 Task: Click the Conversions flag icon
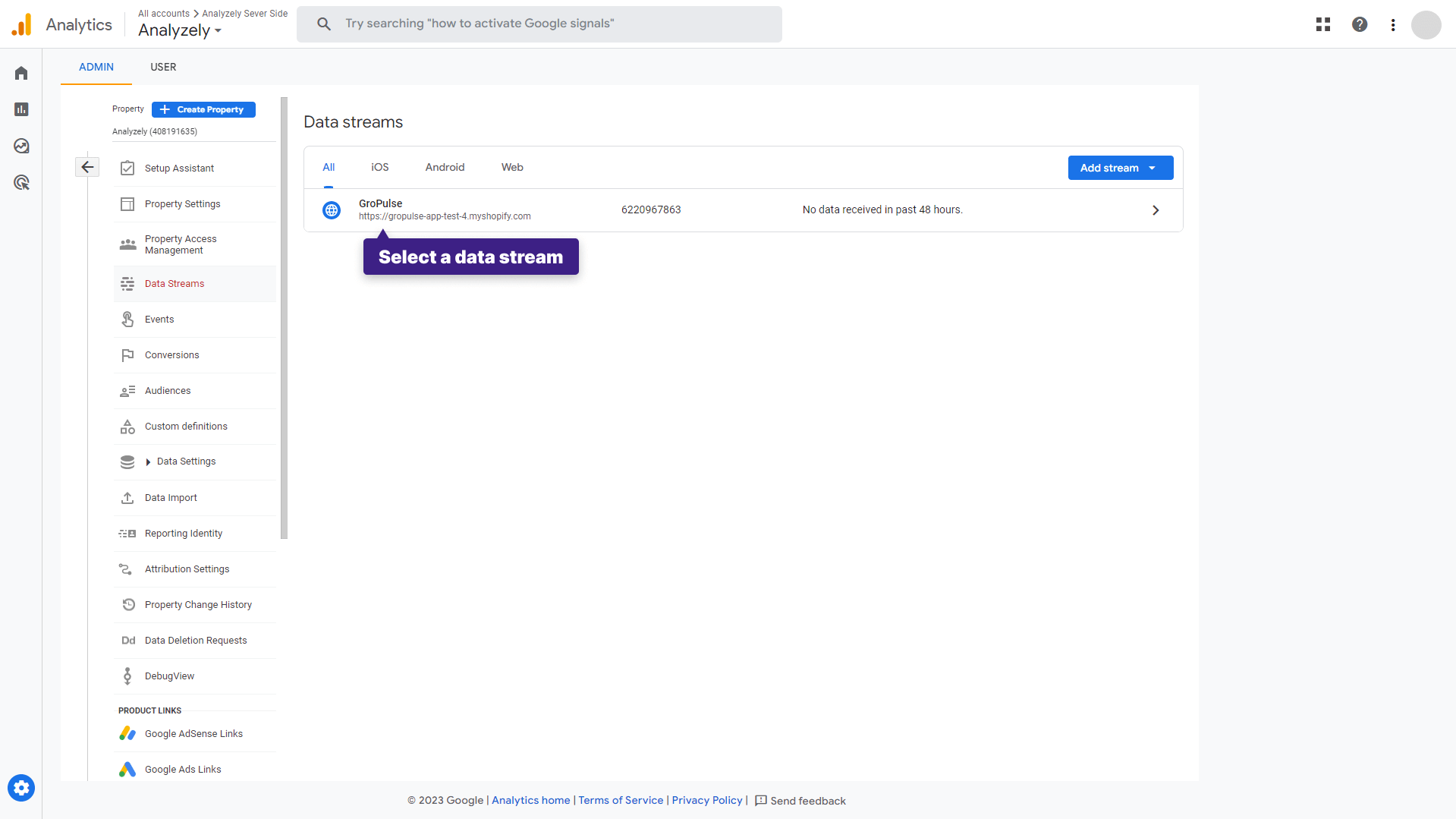coord(127,355)
